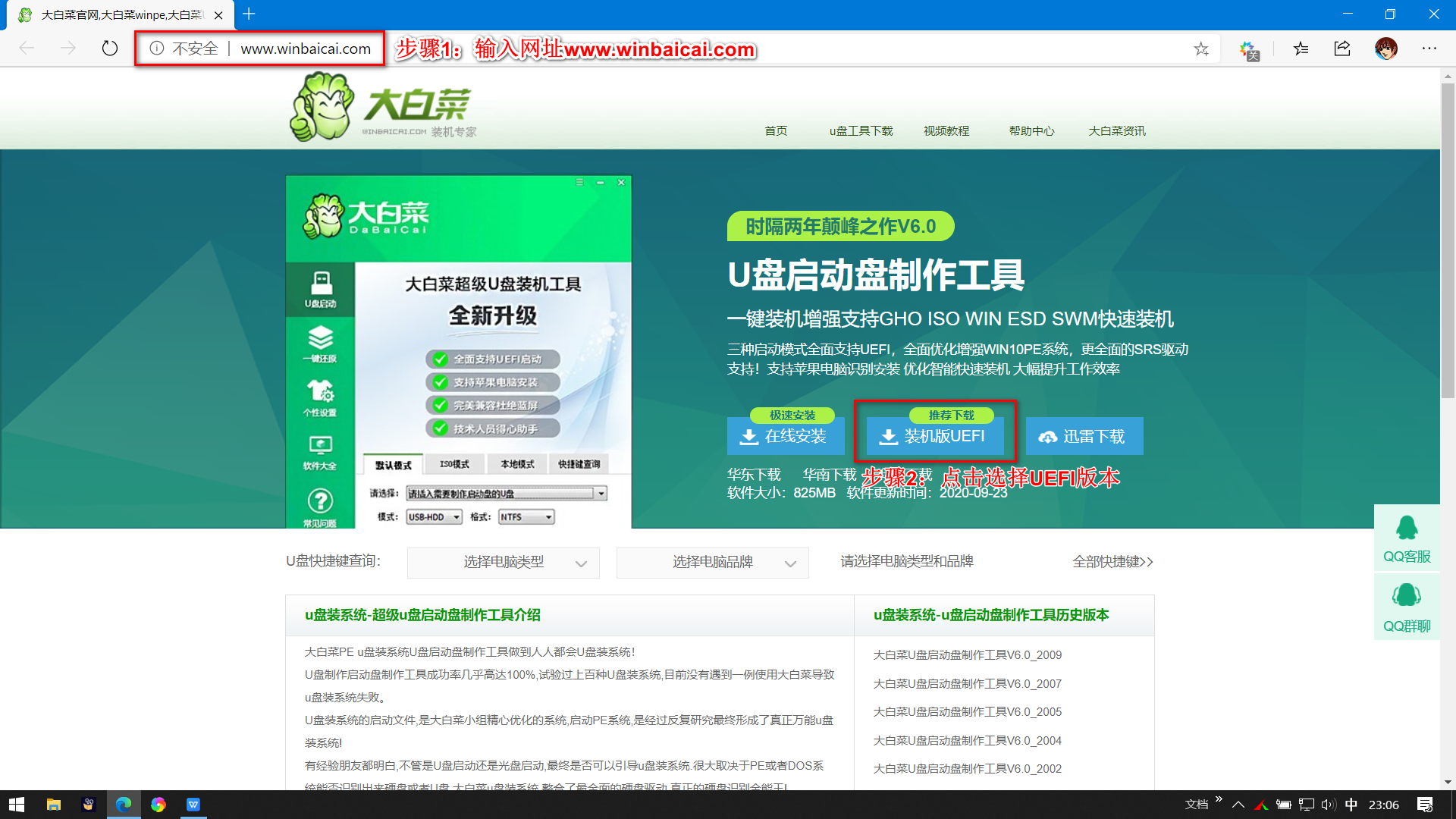The height and width of the screenshot is (819, 1456).
Task: Click the tool preview screenshot image
Action: coord(458,352)
